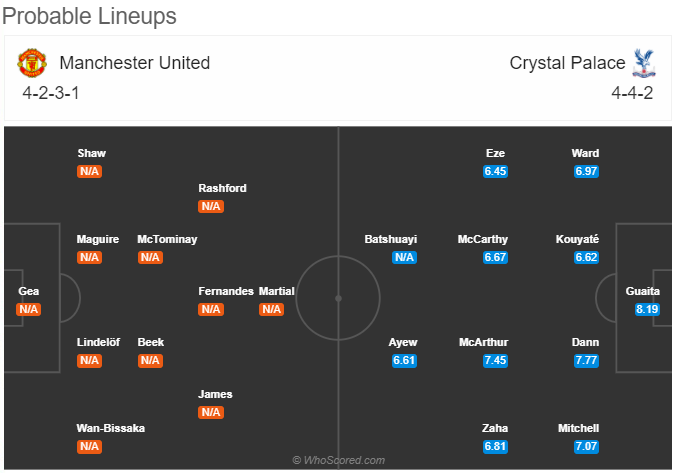Click Batshuayi's blue N/A badge

404,257
